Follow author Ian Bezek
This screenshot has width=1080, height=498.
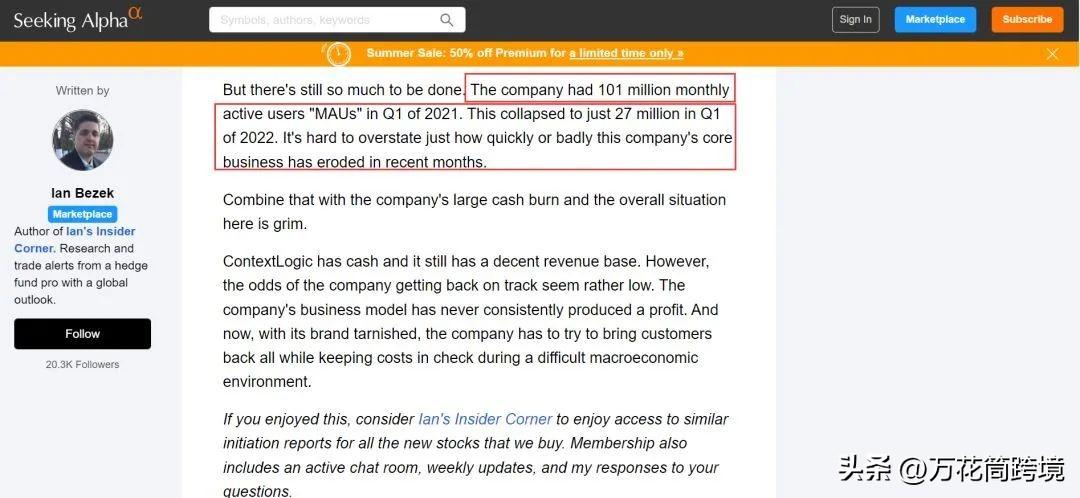pos(82,334)
